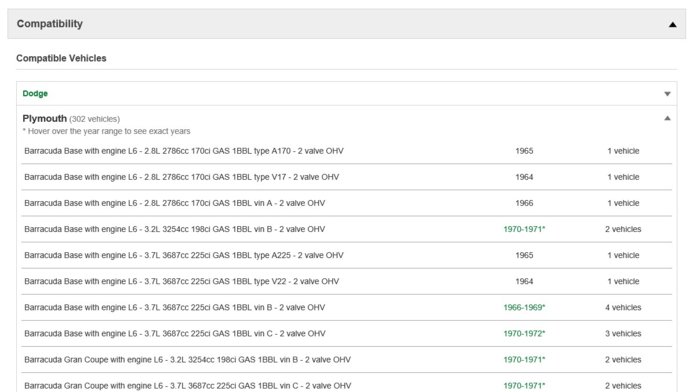
Task: Click the (302 vehicles) count label
Action: tap(95, 119)
